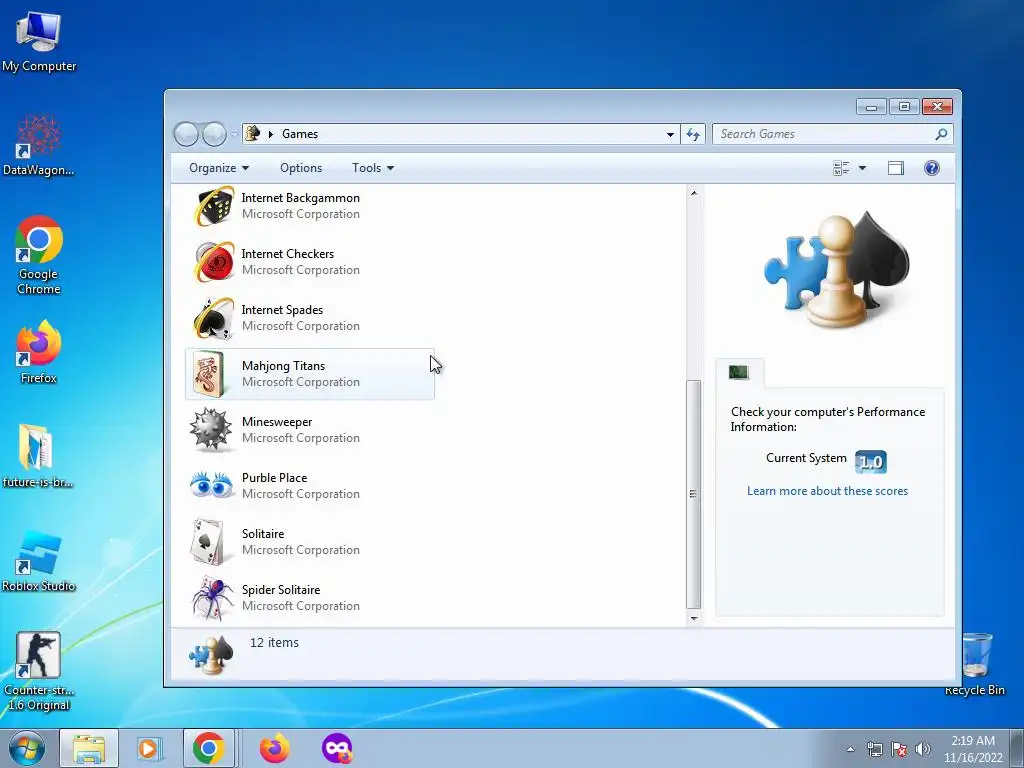
Task: Select the Minesweeper name text
Action: (277, 422)
